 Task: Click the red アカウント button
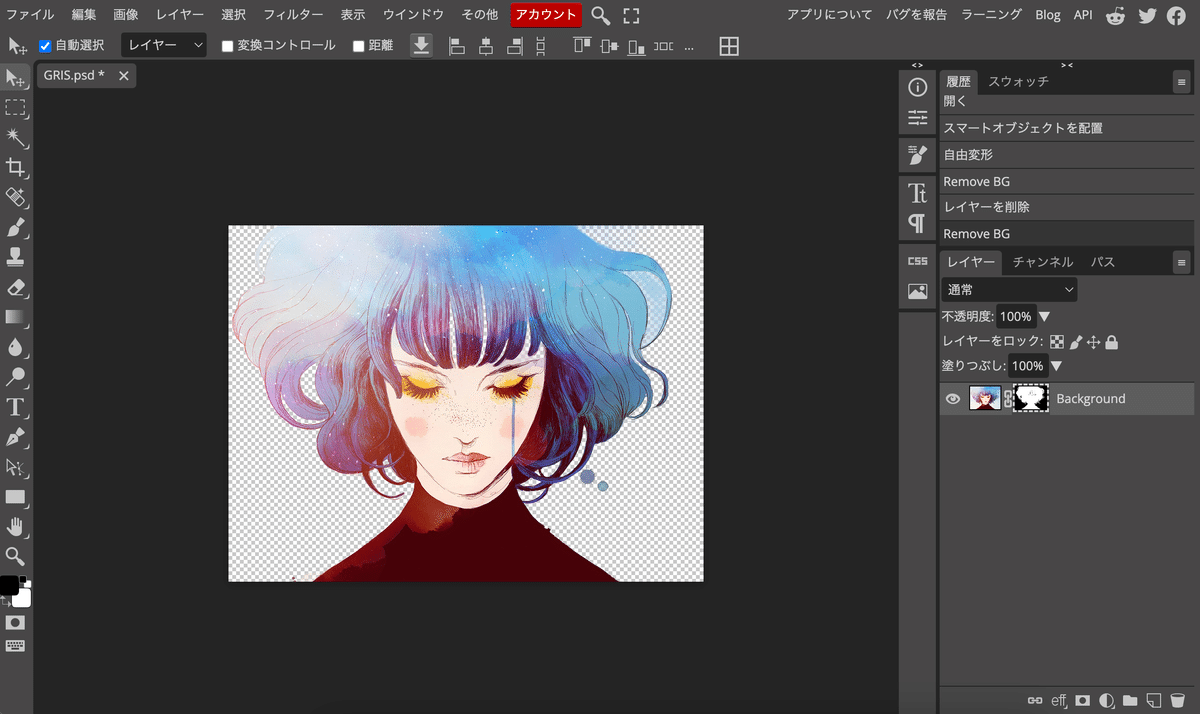(x=545, y=15)
